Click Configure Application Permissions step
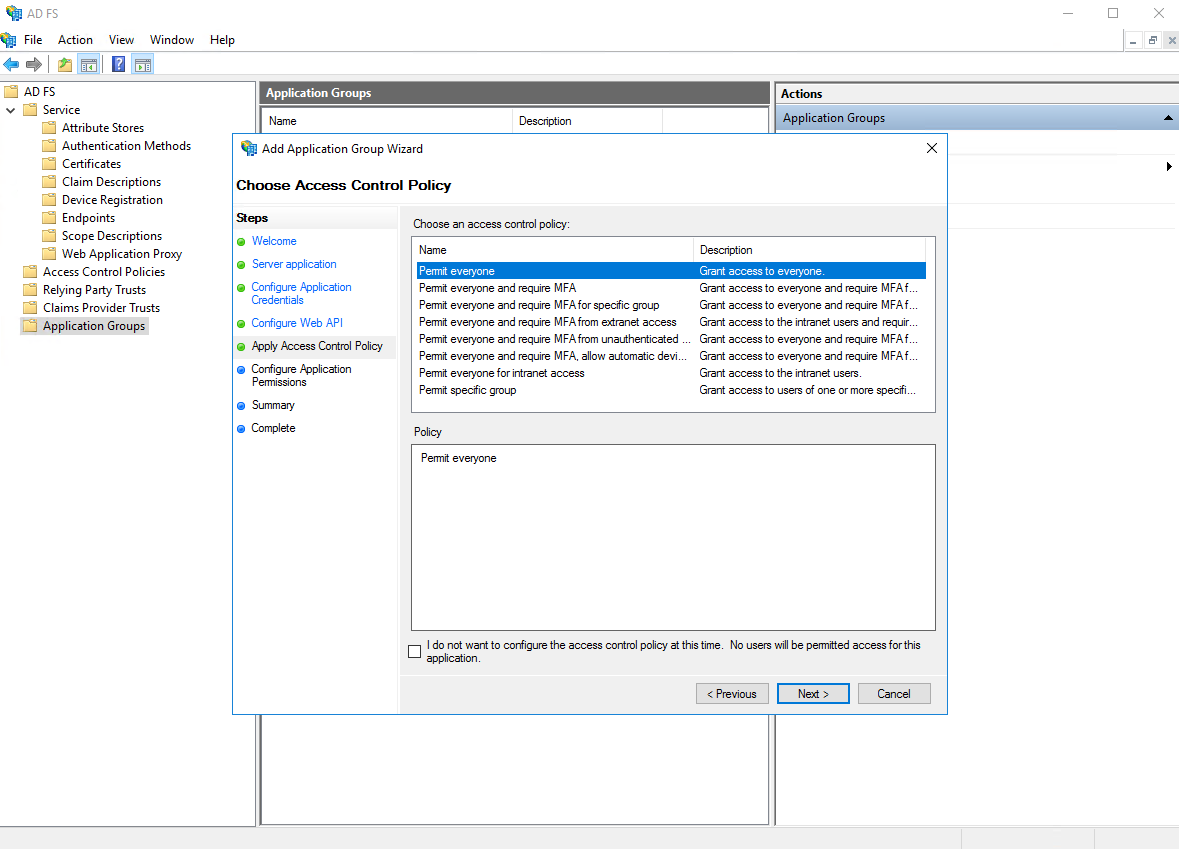Viewport: 1179px width, 849px height. pos(302,375)
